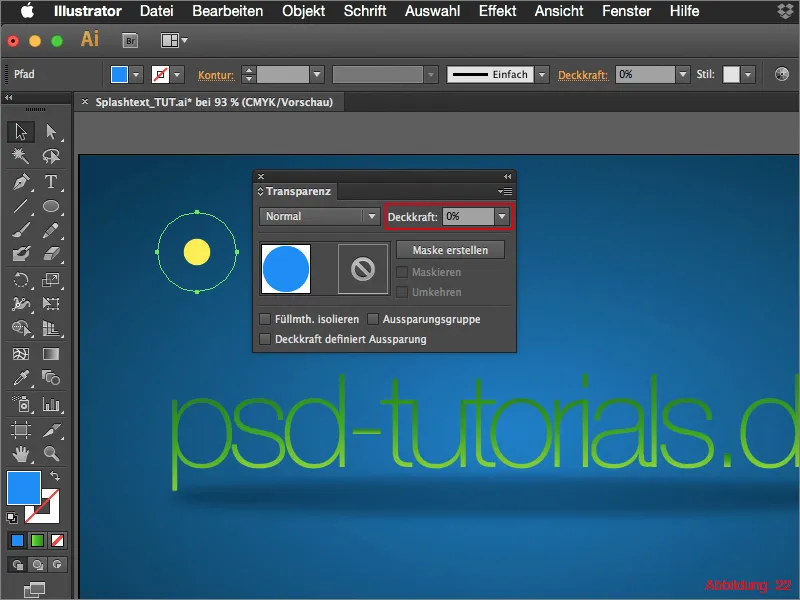The width and height of the screenshot is (800, 600).
Task: Enable Aussparungsgruppe checkbox
Action: [373, 319]
